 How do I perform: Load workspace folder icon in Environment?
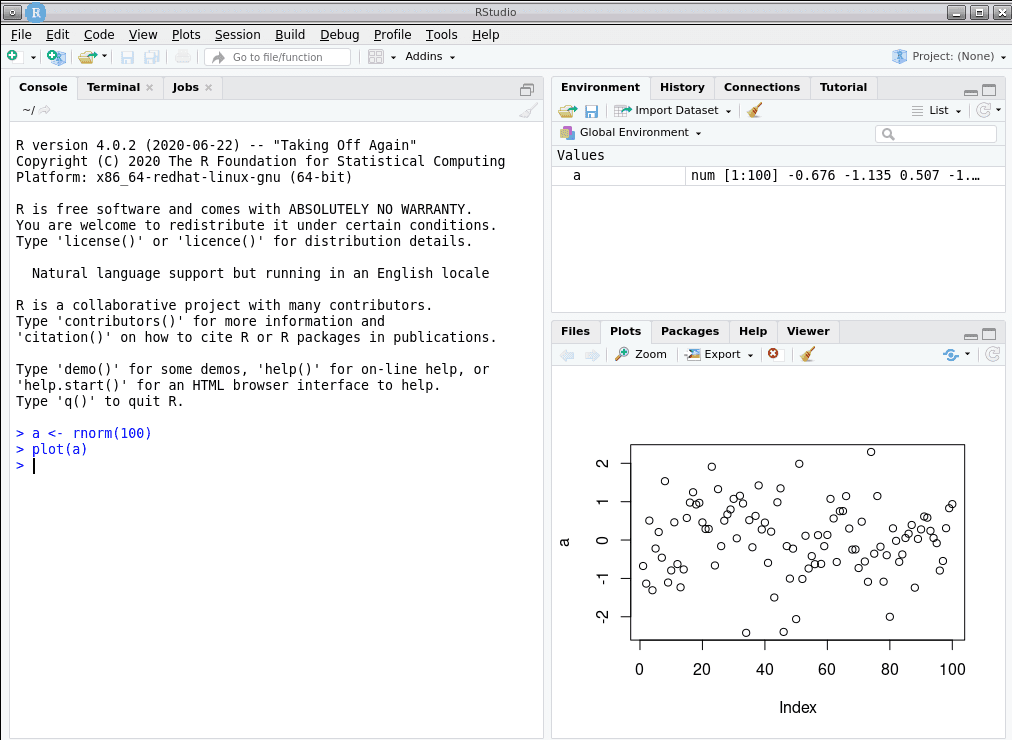[x=567, y=111]
